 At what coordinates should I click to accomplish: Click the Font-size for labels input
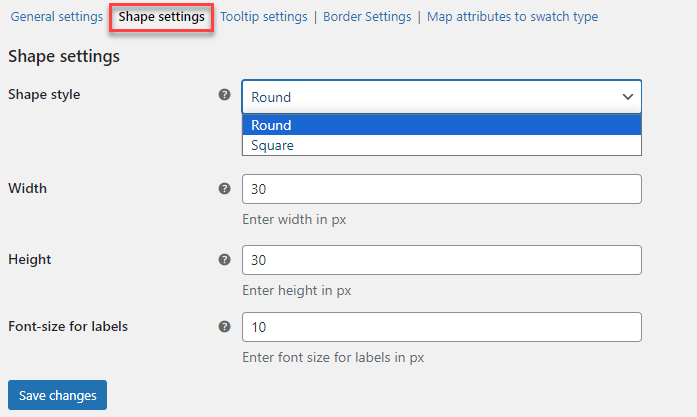pos(441,327)
